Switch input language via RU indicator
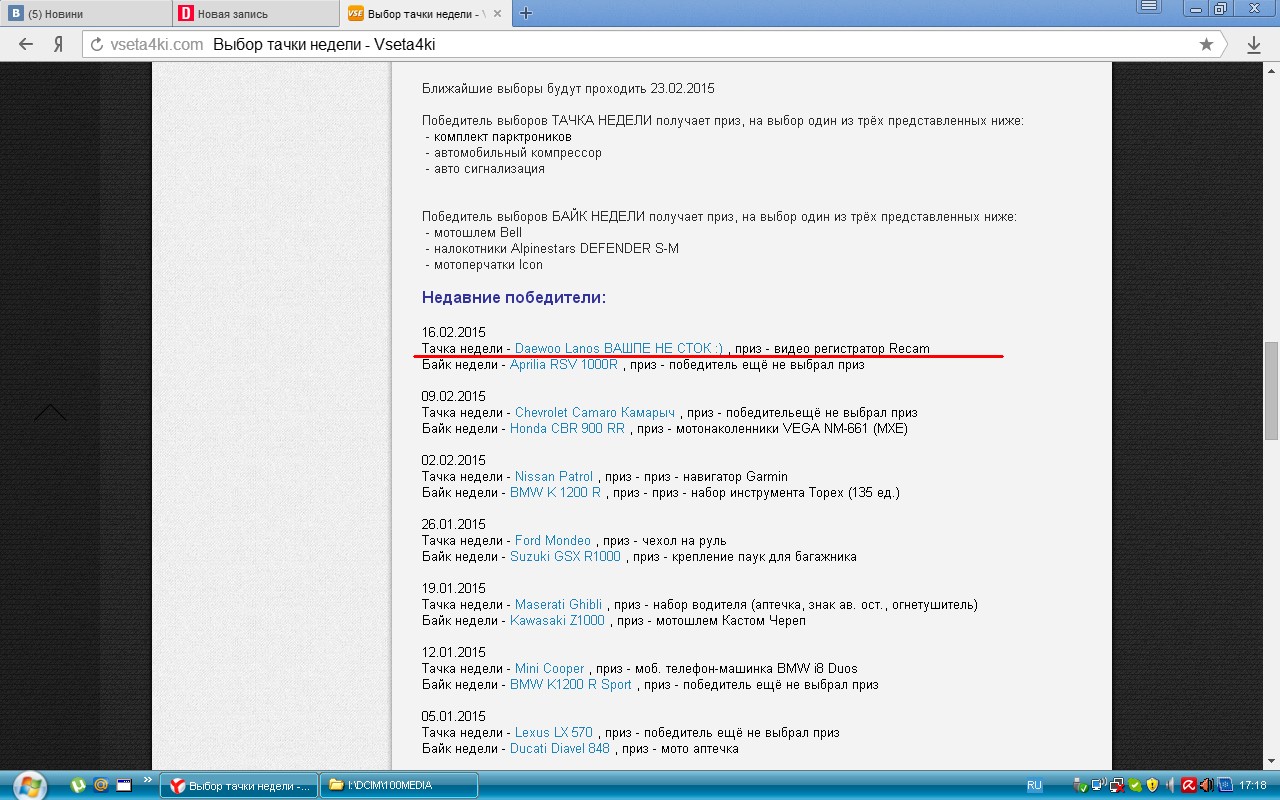 click(x=1035, y=785)
